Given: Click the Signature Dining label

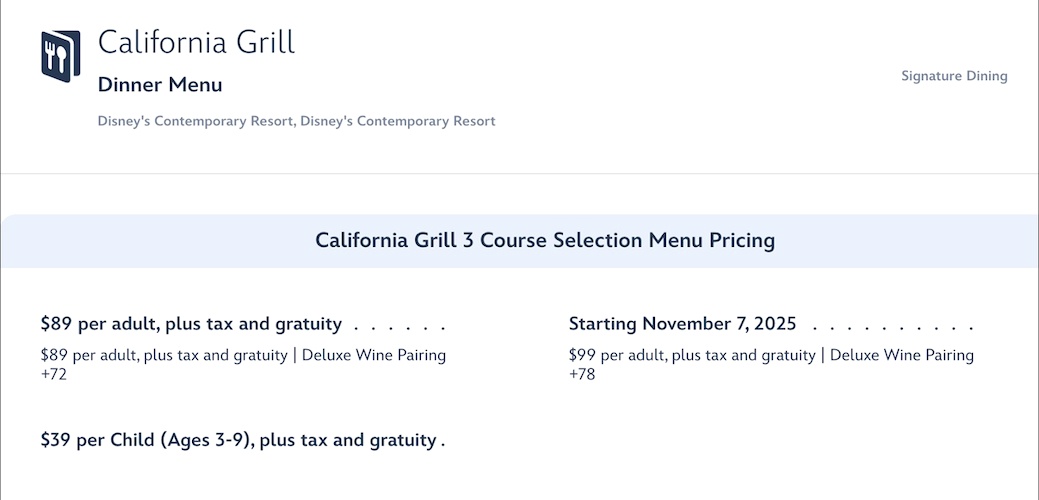Looking at the screenshot, I should tap(954, 76).
